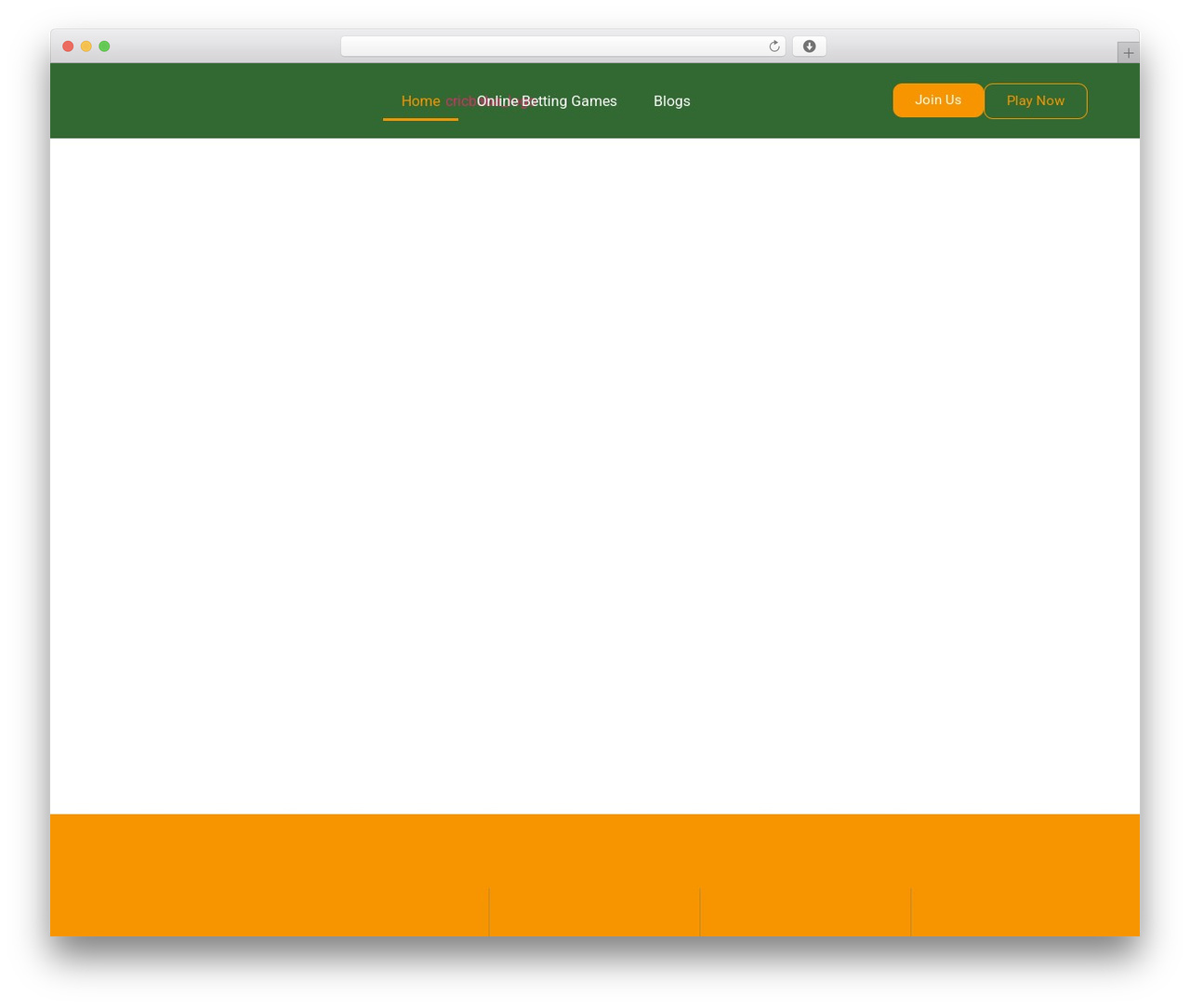Image resolution: width=1190 pixels, height=1008 pixels.
Task: Minimize the window with the yellow button
Action: coord(86,46)
